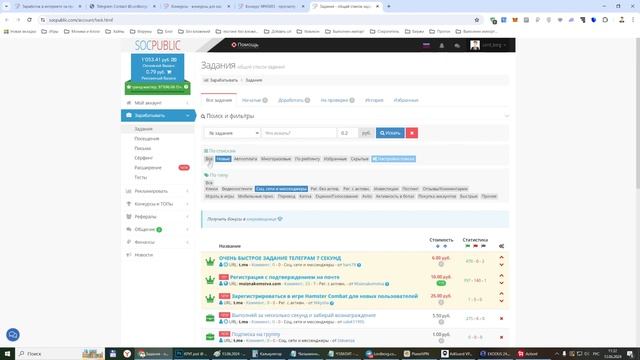
Task: Toggle the Многоразовые list filter
Action: coord(276,159)
